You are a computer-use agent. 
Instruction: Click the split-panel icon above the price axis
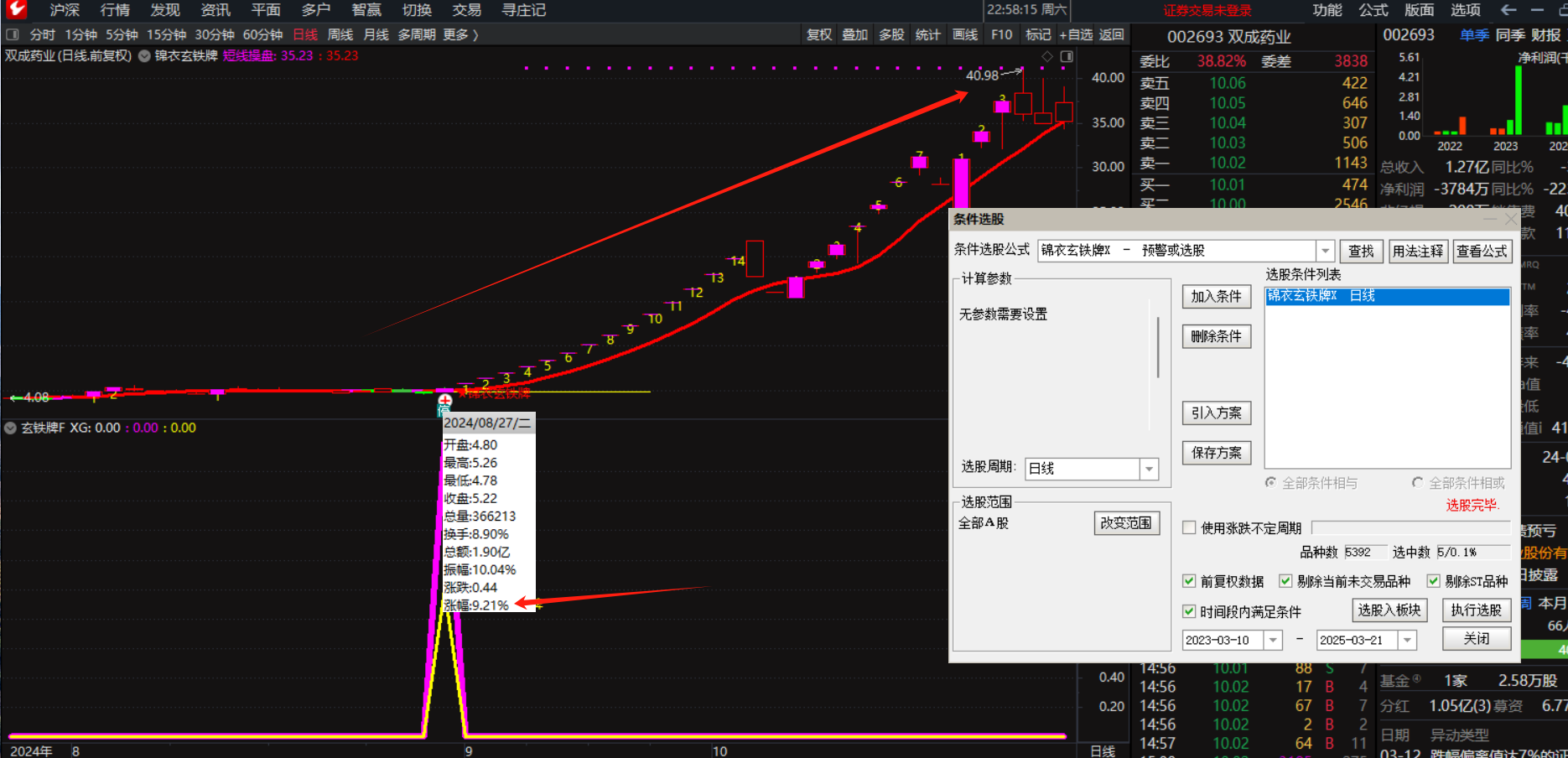(x=1067, y=56)
